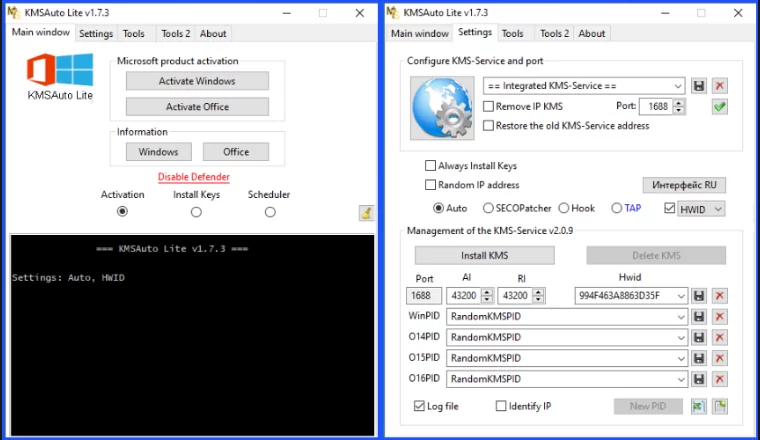Click the spinner arrows of the AI 43200 field
This screenshot has width=760, height=440.
tap(487, 296)
